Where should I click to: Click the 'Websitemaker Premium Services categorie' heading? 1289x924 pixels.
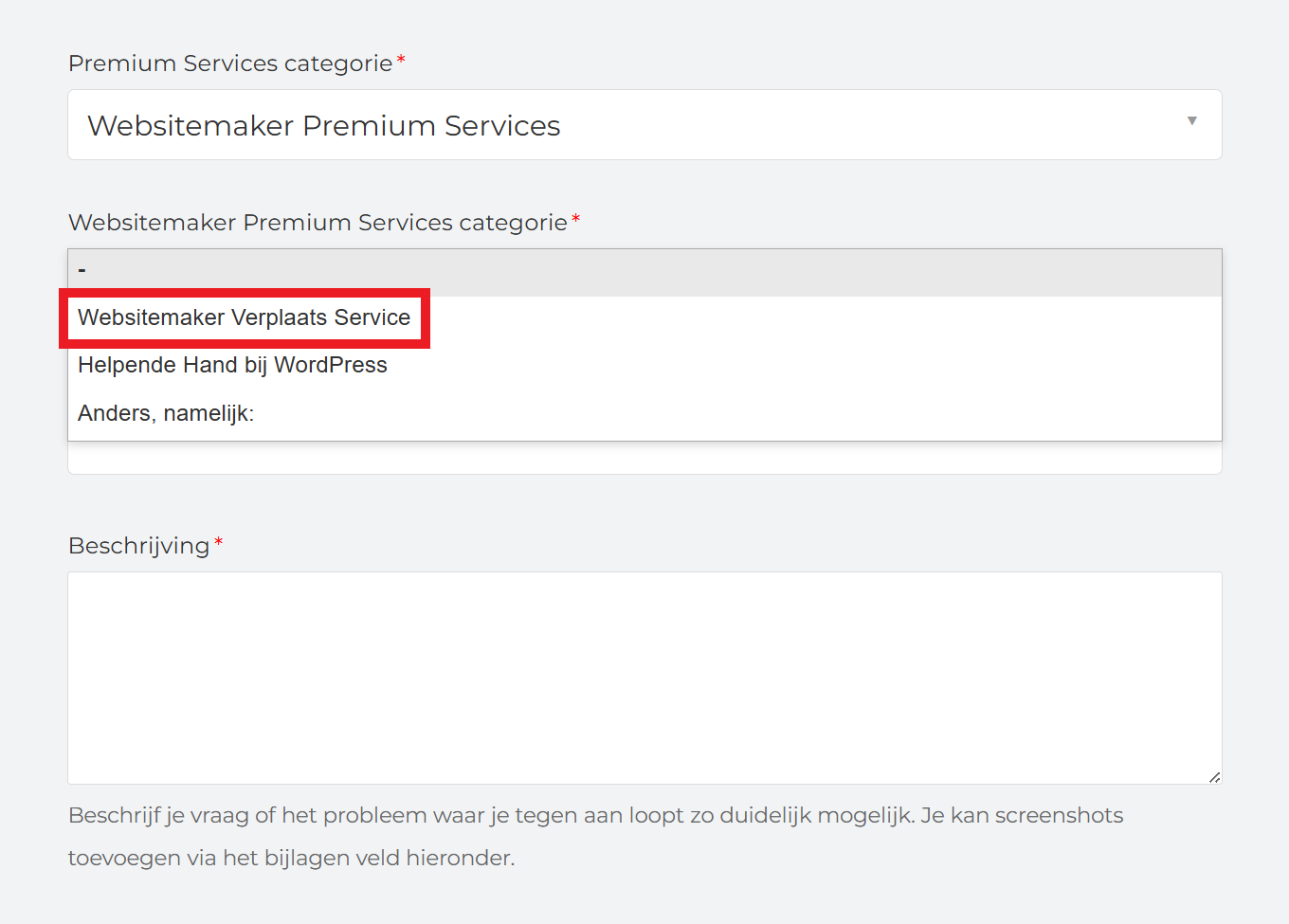click(x=319, y=222)
